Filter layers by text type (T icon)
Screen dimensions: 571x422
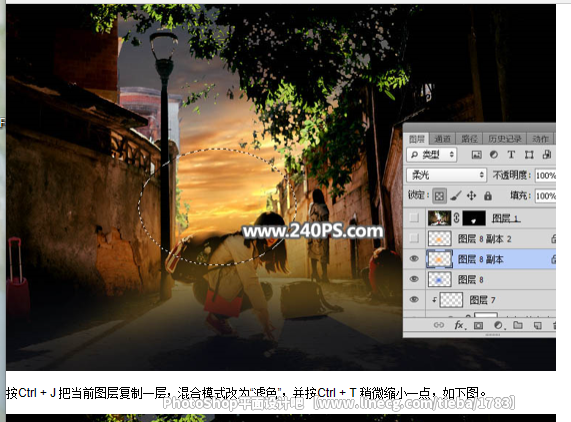click(511, 155)
